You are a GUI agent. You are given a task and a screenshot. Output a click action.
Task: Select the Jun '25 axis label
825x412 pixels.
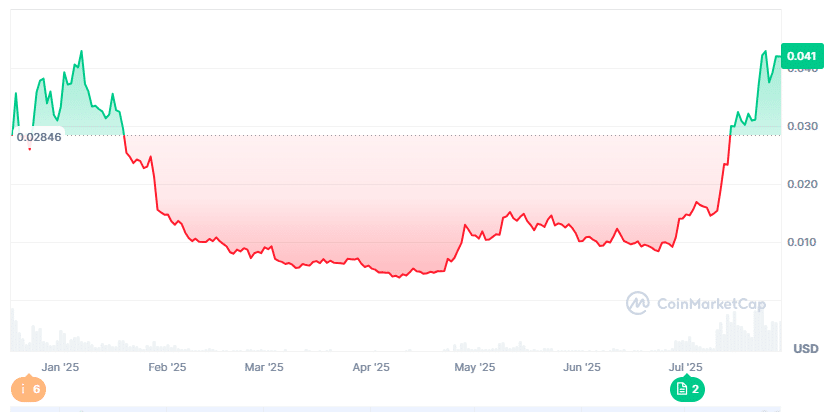[582, 367]
